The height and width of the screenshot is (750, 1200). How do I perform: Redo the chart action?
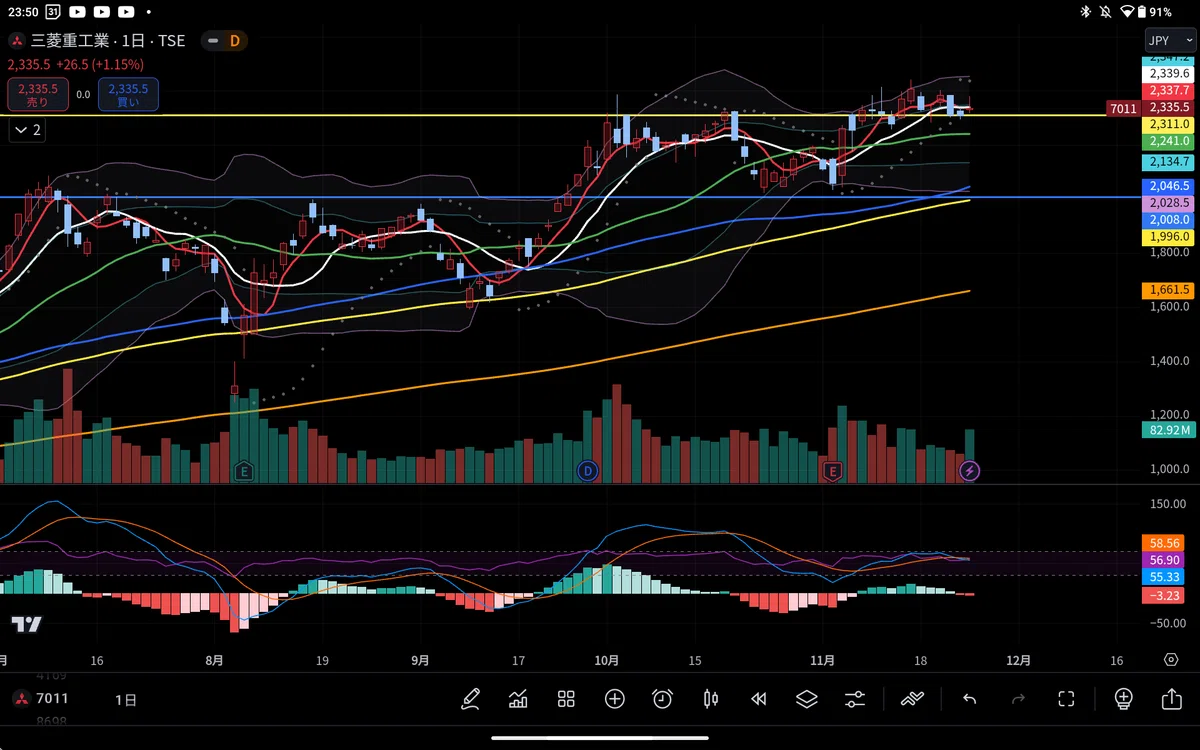(1018, 699)
